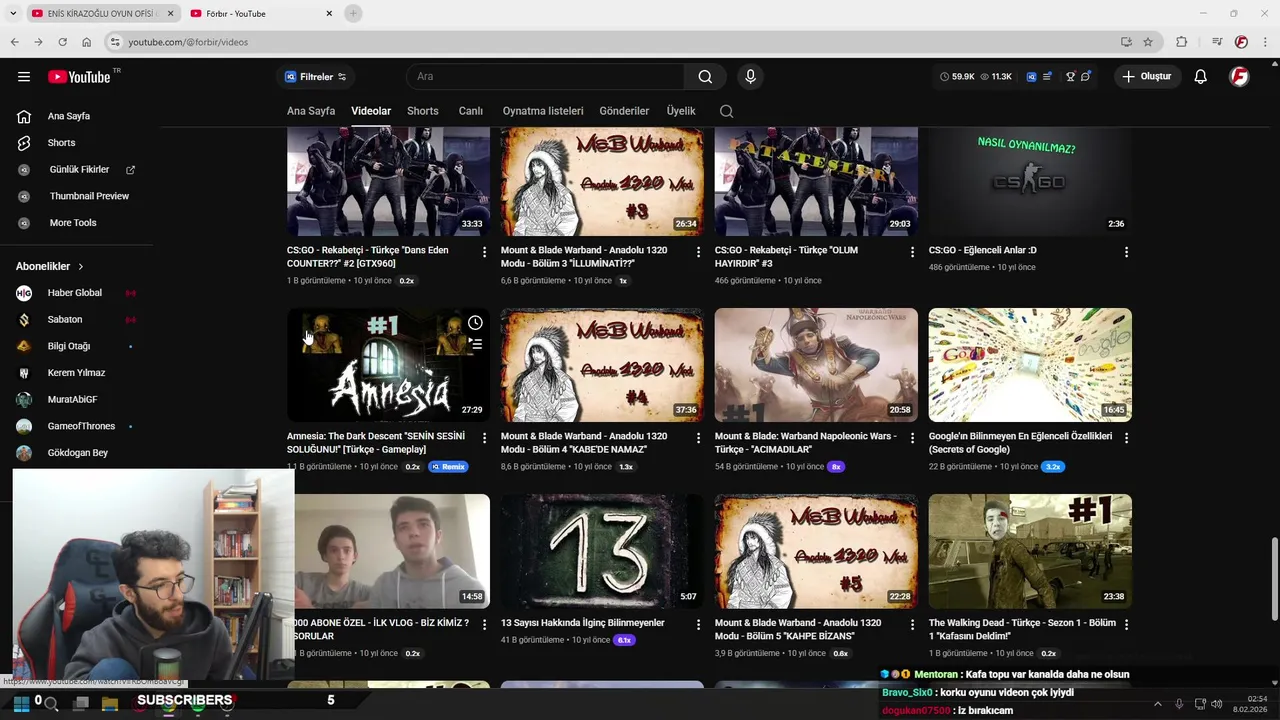
Task: Click the Remix badge on Amnesia video
Action: tap(448, 467)
